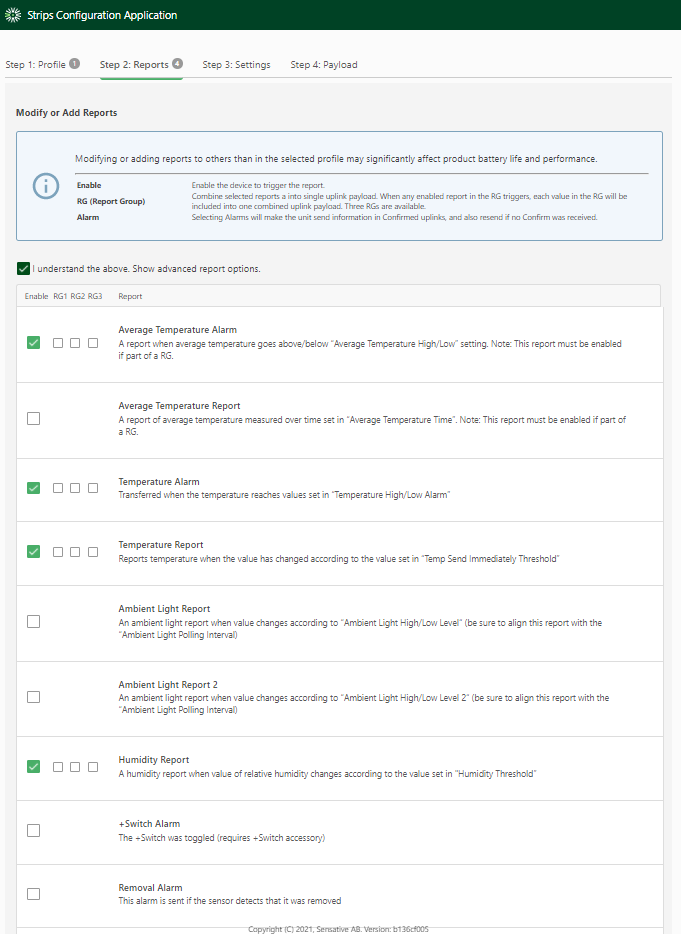Uncheck 'I understand the above' advanced options checkbox
The width and height of the screenshot is (681, 934).
[23, 269]
